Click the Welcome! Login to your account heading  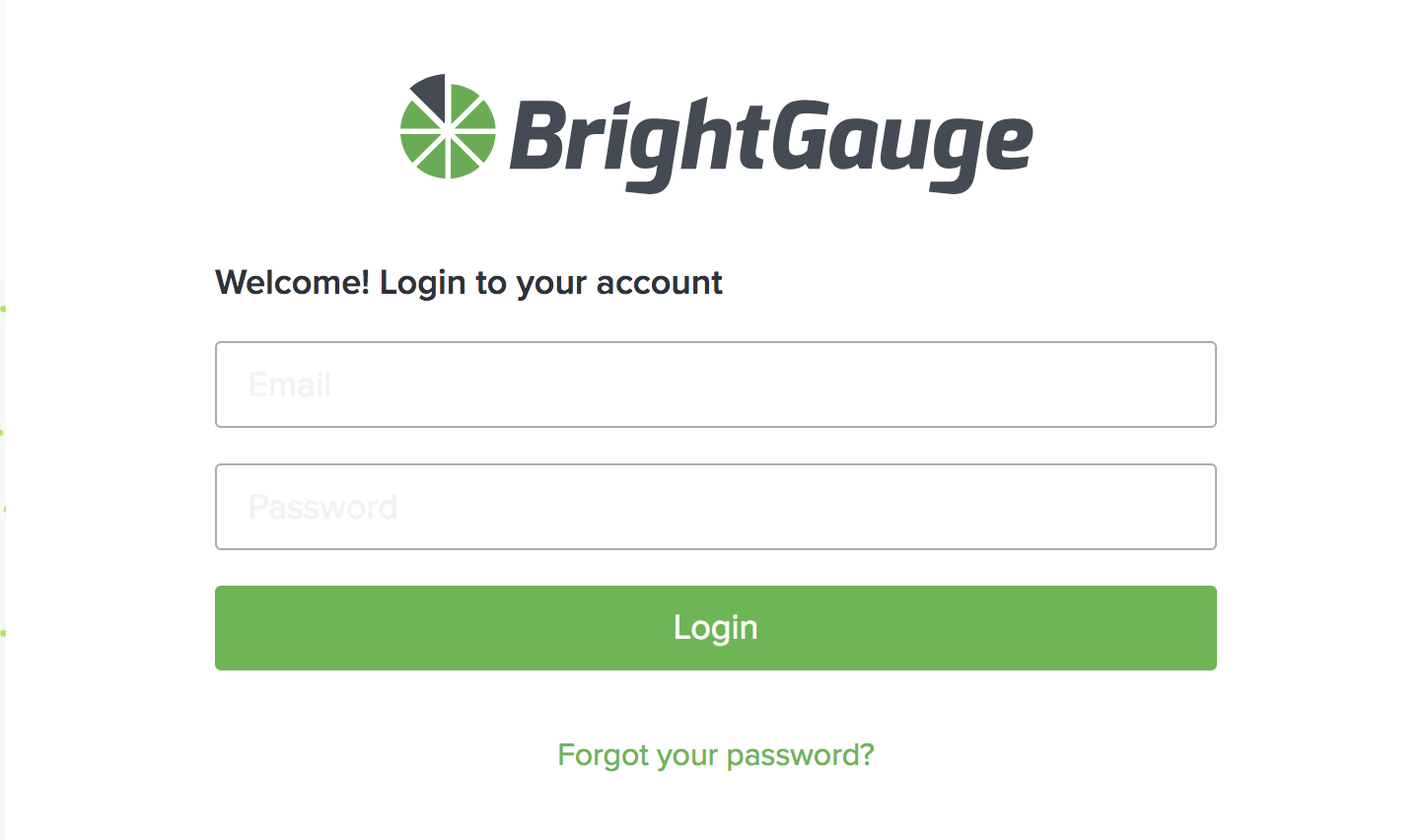468,284
